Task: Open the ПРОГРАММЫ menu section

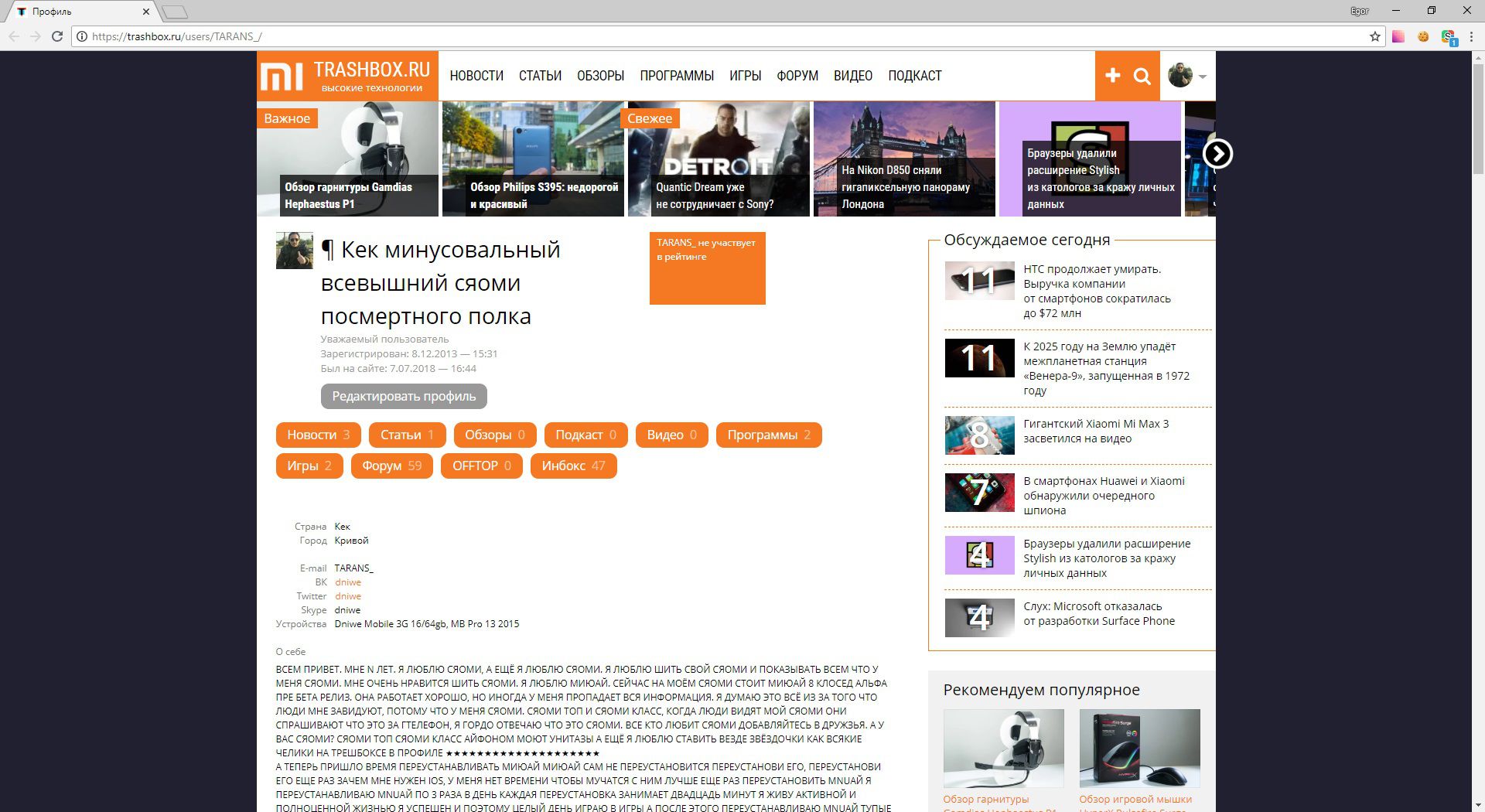Action: coord(676,76)
